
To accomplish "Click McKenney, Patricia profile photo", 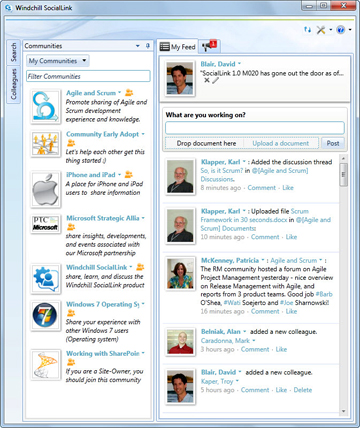I will pos(180,273).
